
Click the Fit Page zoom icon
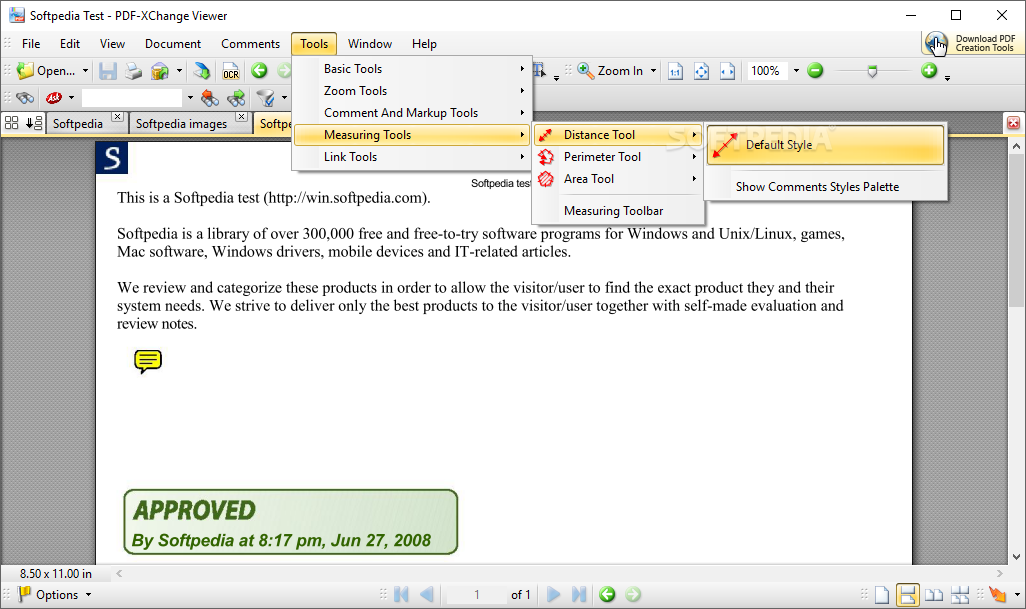701,71
